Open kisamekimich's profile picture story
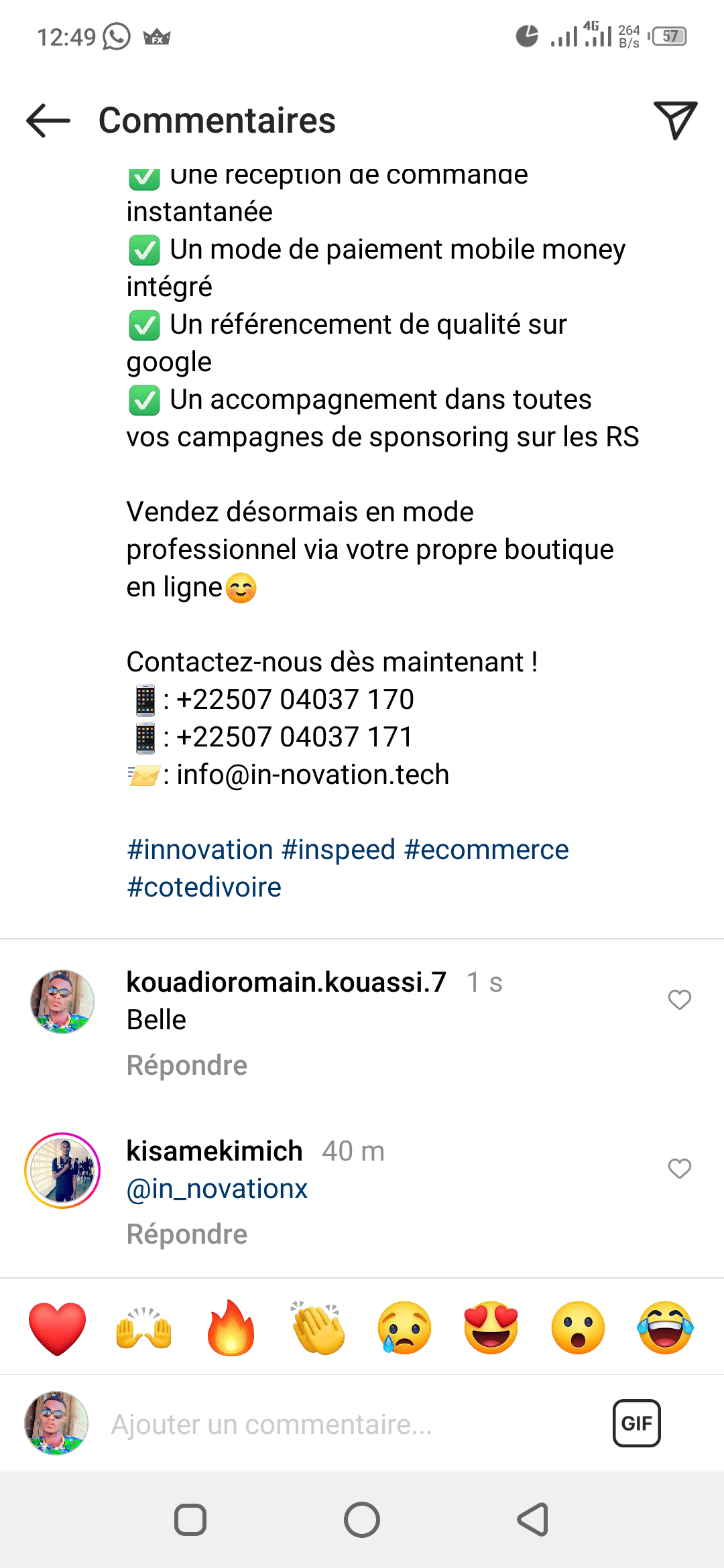The width and height of the screenshot is (724, 1568). [62, 1171]
